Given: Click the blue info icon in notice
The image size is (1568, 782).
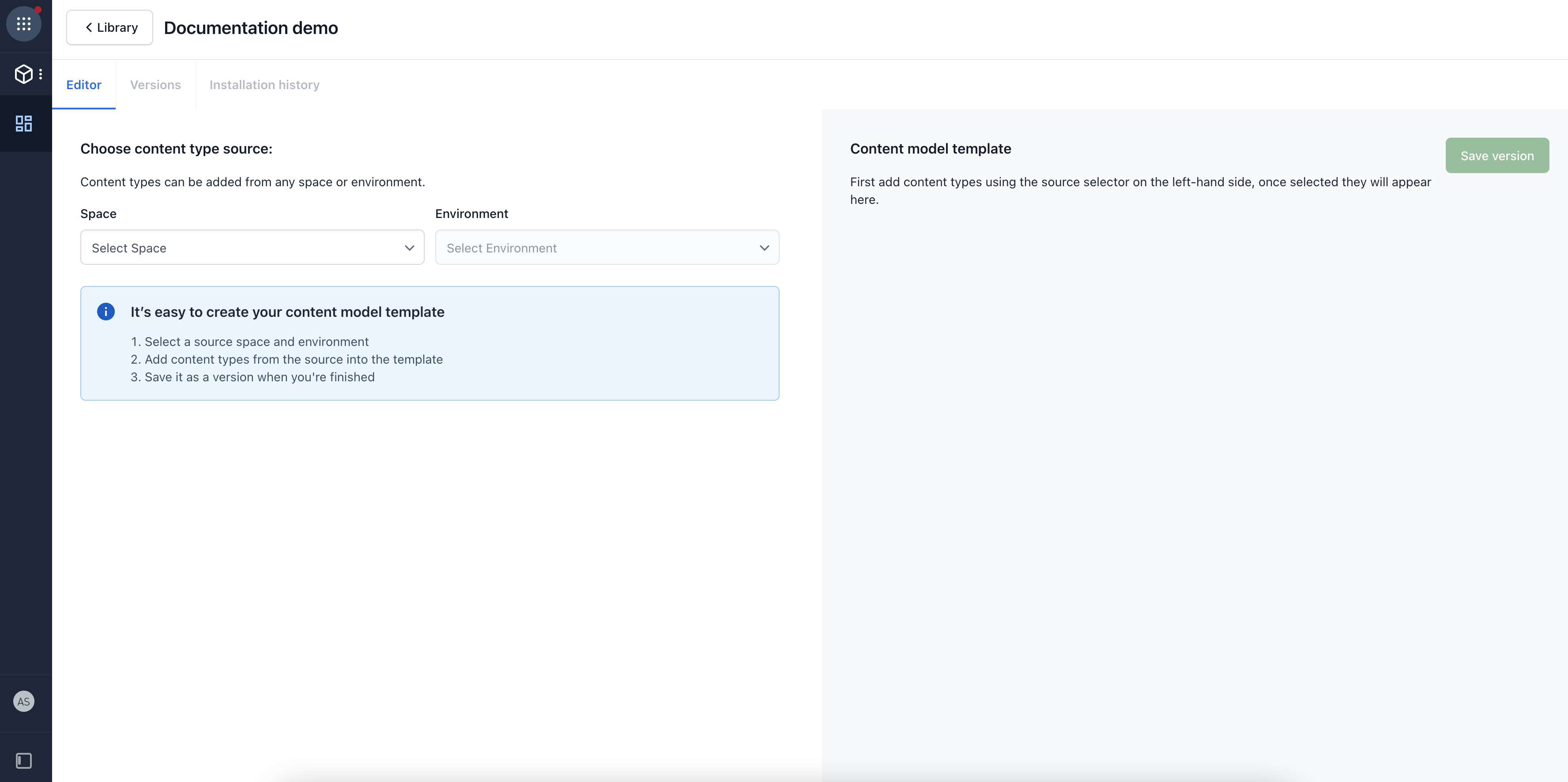Looking at the screenshot, I should pyautogui.click(x=106, y=312).
